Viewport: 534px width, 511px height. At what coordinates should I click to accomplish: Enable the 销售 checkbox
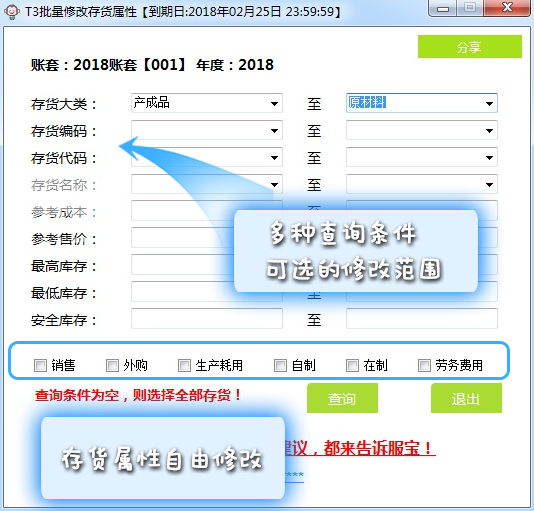pos(40,366)
